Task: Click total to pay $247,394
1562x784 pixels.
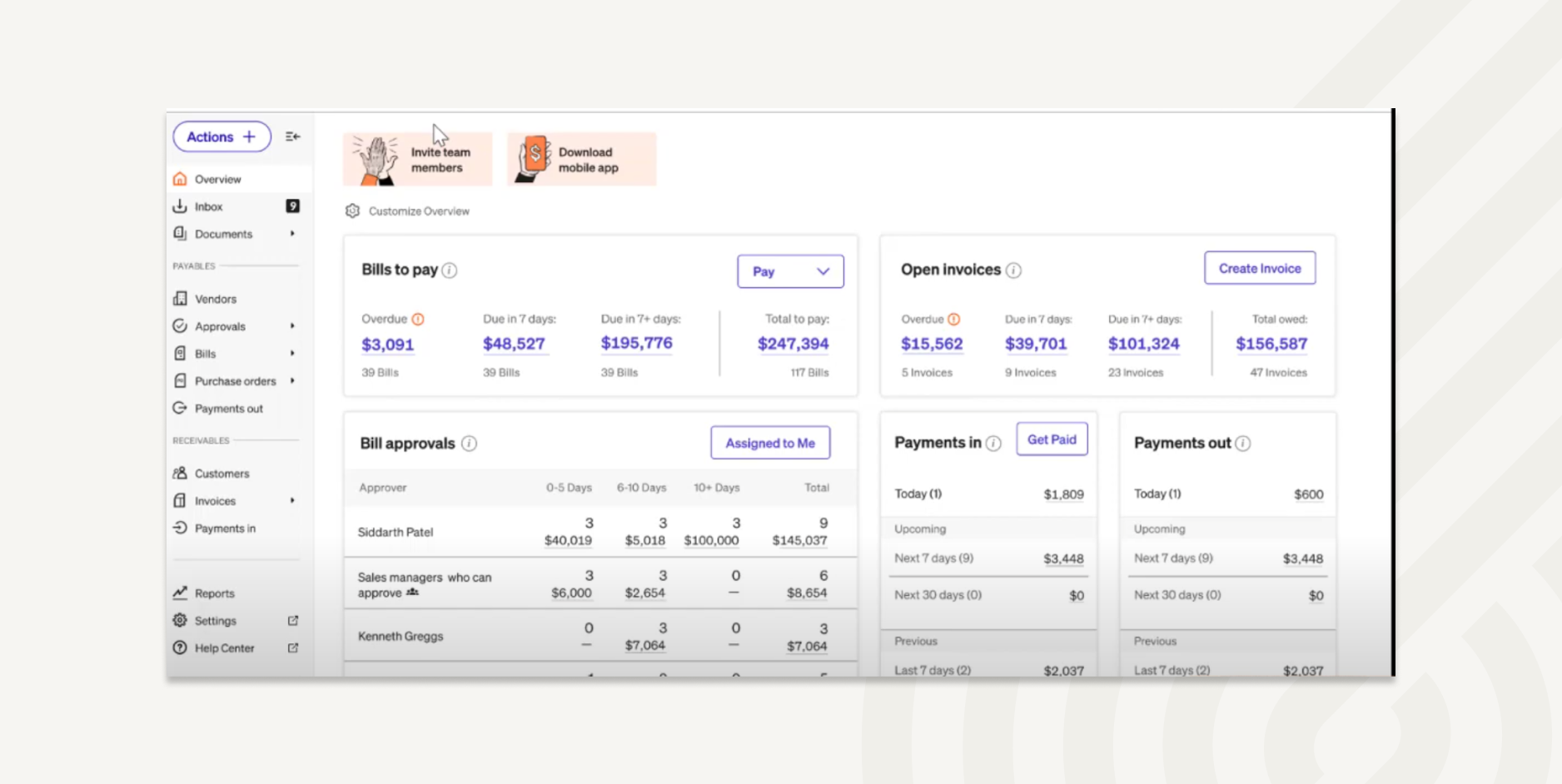Action: 793,344
